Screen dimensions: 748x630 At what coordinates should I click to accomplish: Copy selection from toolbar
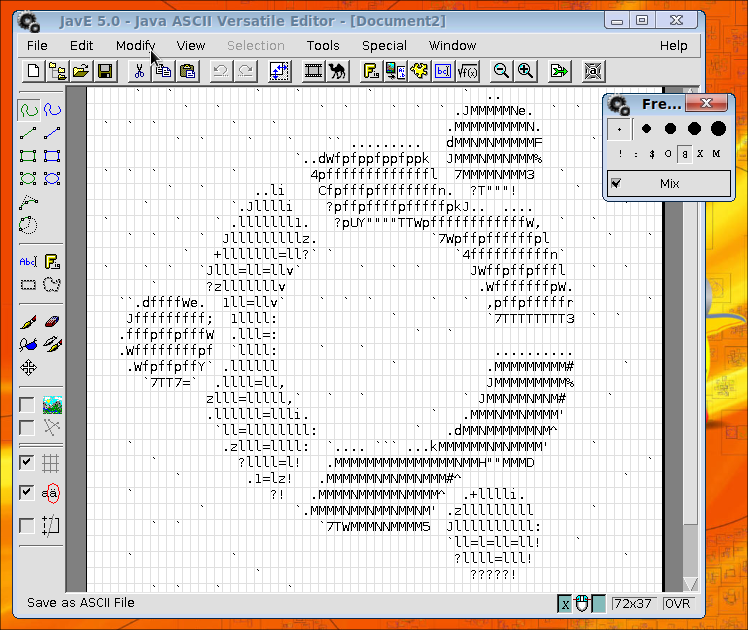164,72
